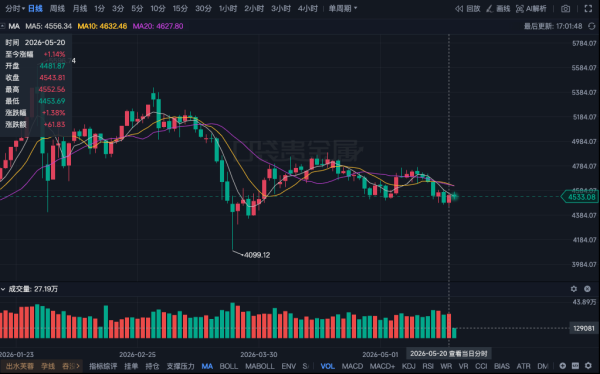Collapse the 成交量 volume panel
The height and width of the screenshot is (374, 600).
point(3,289)
